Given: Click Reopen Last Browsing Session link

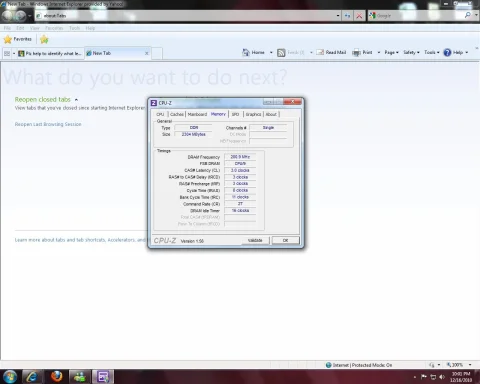Looking at the screenshot, I should 48,124.
